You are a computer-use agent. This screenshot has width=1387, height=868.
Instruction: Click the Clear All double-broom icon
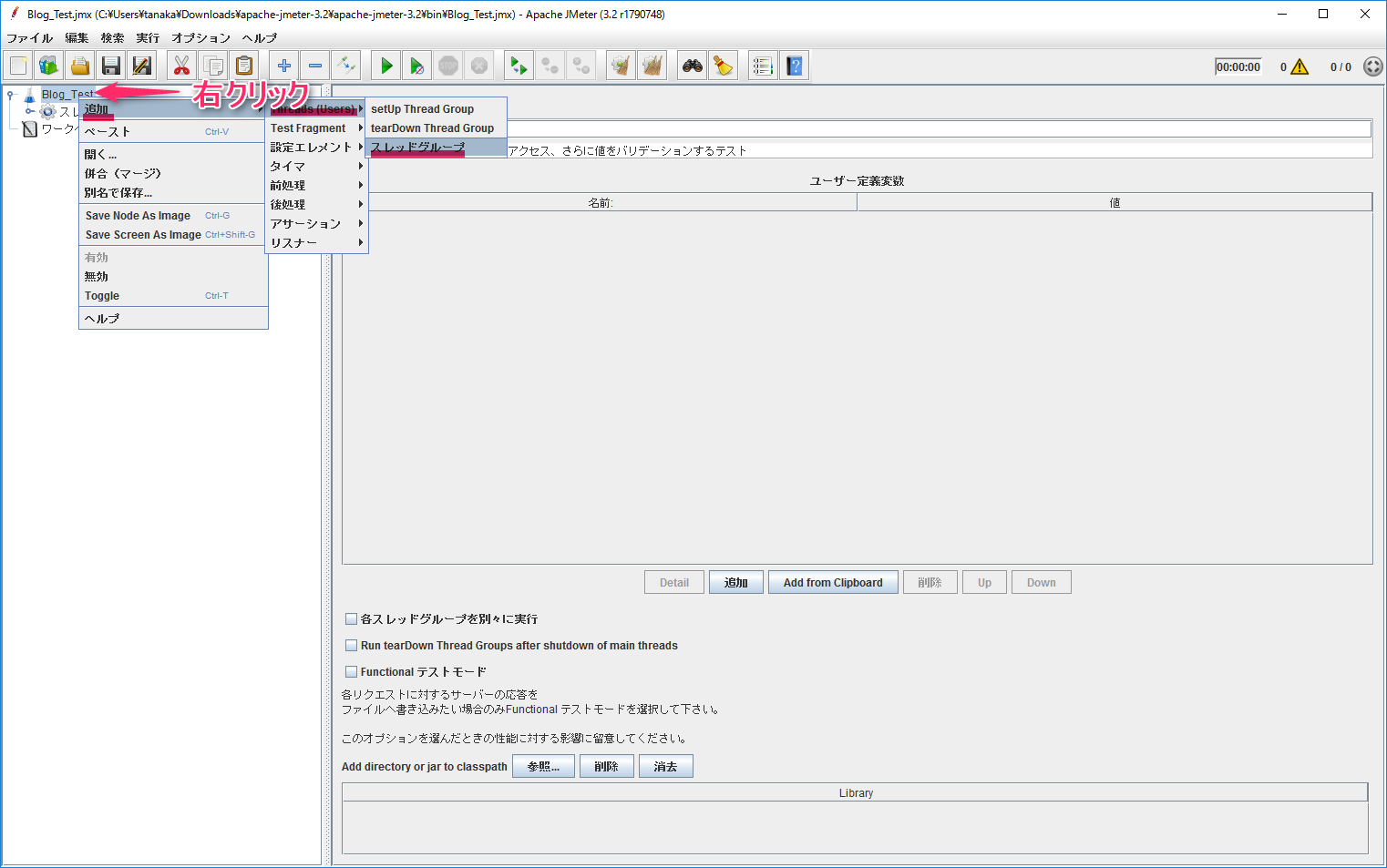pyautogui.click(x=652, y=66)
